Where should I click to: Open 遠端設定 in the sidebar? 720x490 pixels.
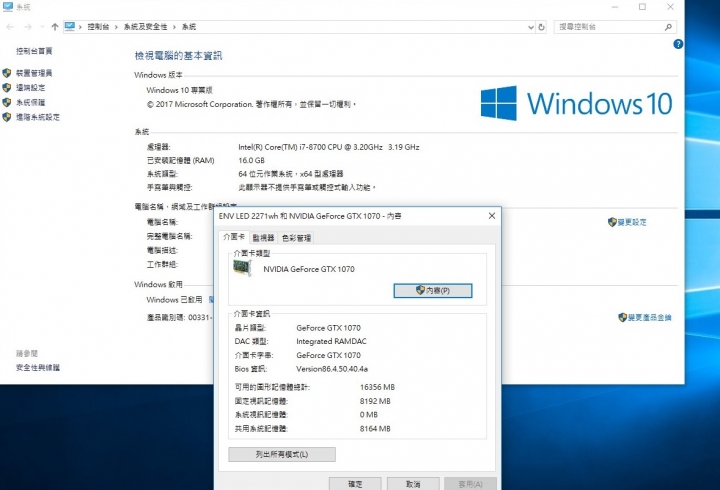coord(30,88)
